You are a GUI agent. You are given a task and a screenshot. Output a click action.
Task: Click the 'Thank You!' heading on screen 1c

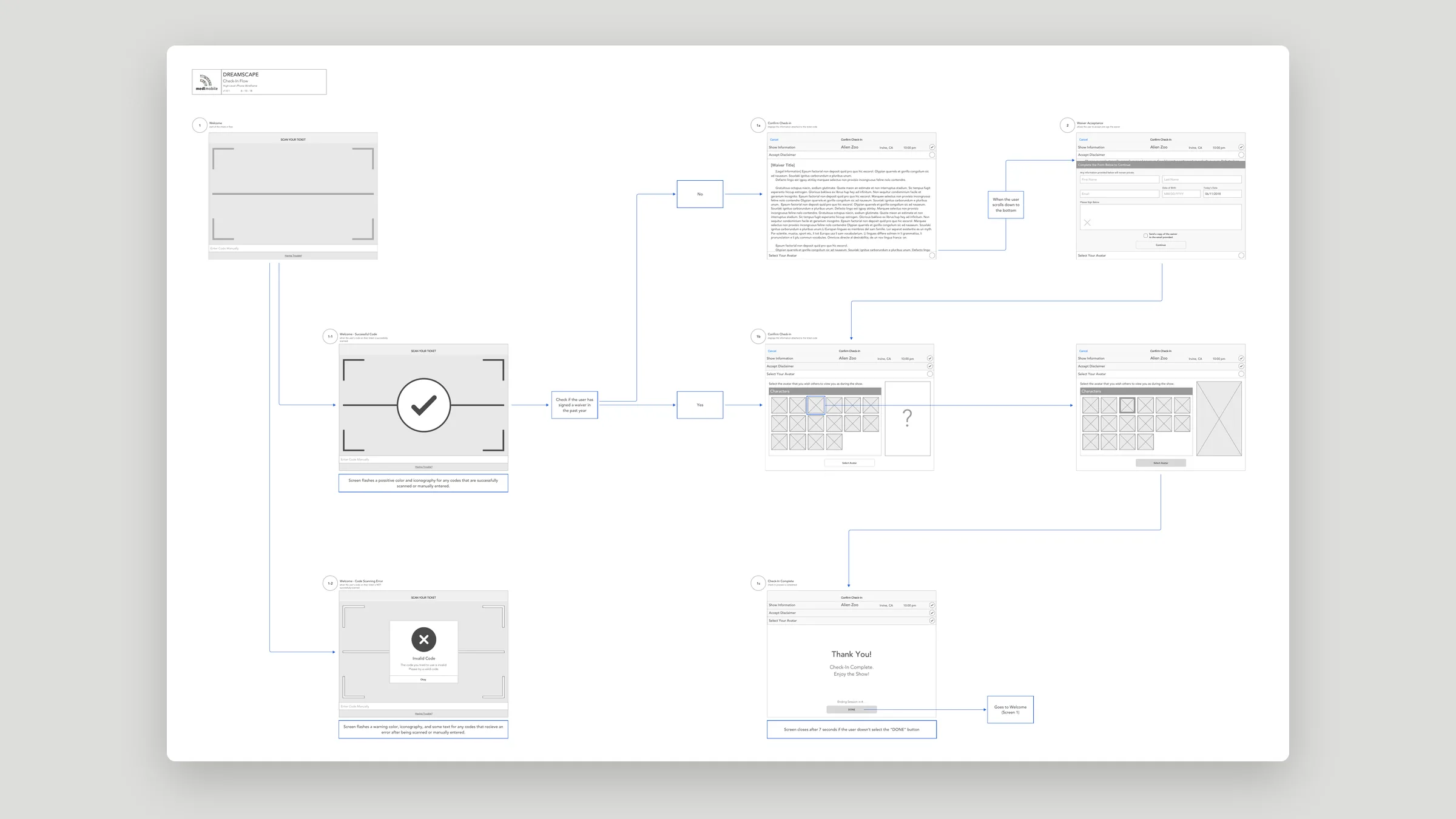(851, 654)
